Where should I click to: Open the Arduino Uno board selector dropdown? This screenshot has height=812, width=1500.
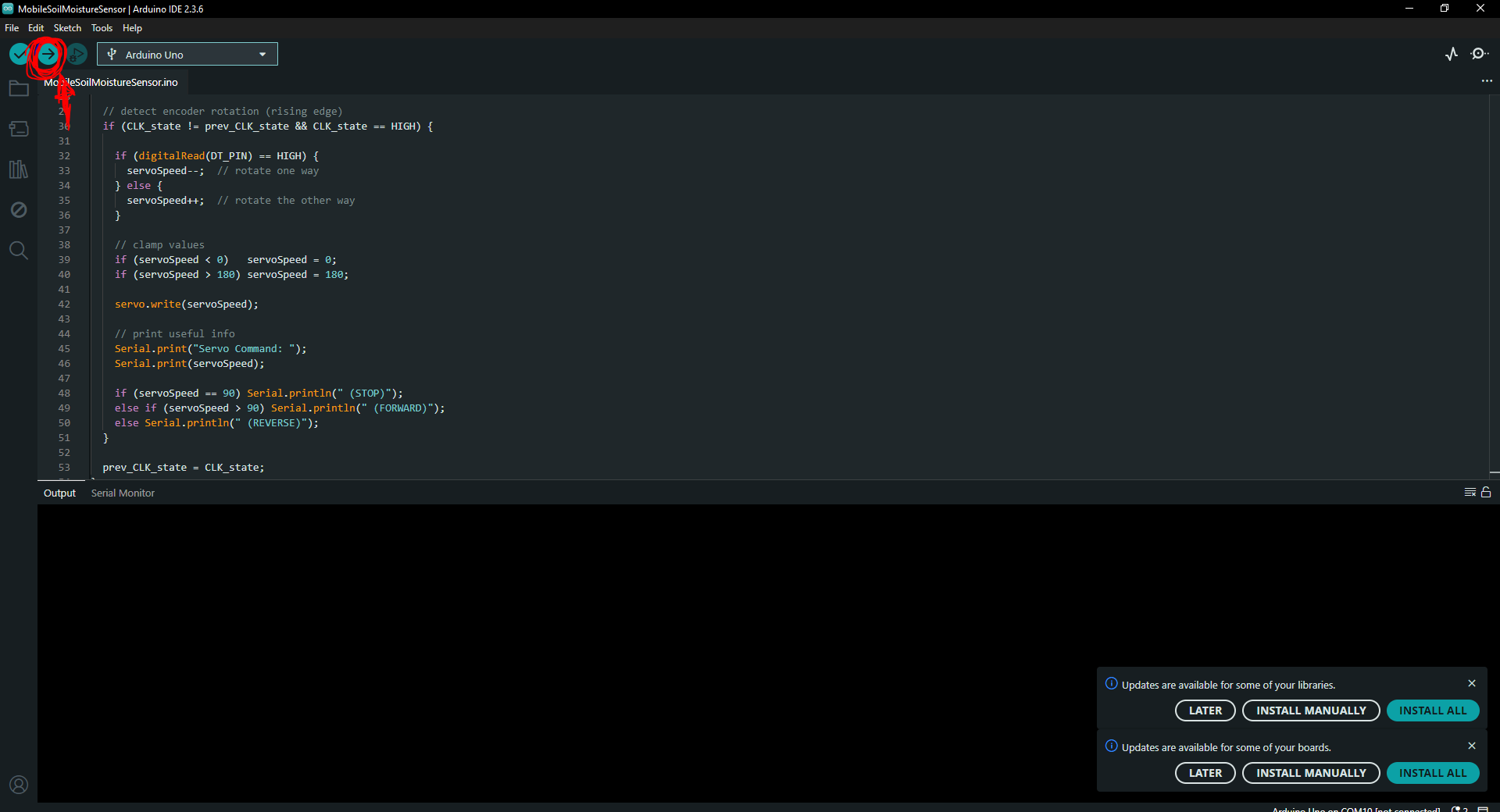pyautogui.click(x=187, y=54)
